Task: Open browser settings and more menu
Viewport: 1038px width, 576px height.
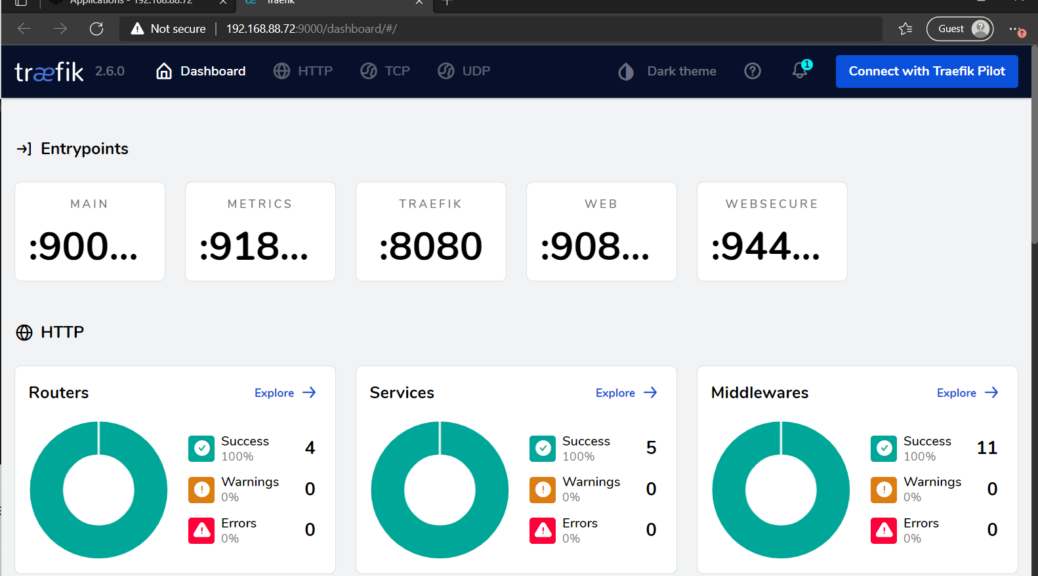Action: tap(1016, 29)
